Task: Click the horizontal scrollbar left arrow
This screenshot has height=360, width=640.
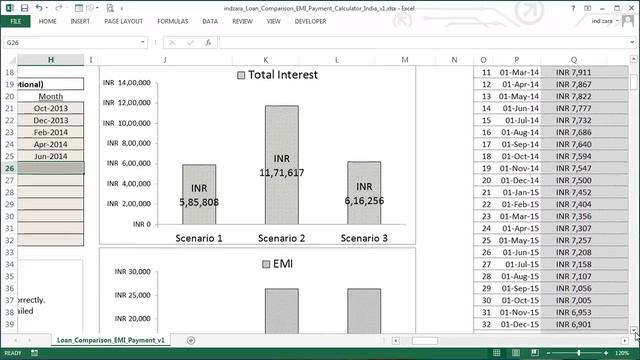Action: (x=396, y=340)
